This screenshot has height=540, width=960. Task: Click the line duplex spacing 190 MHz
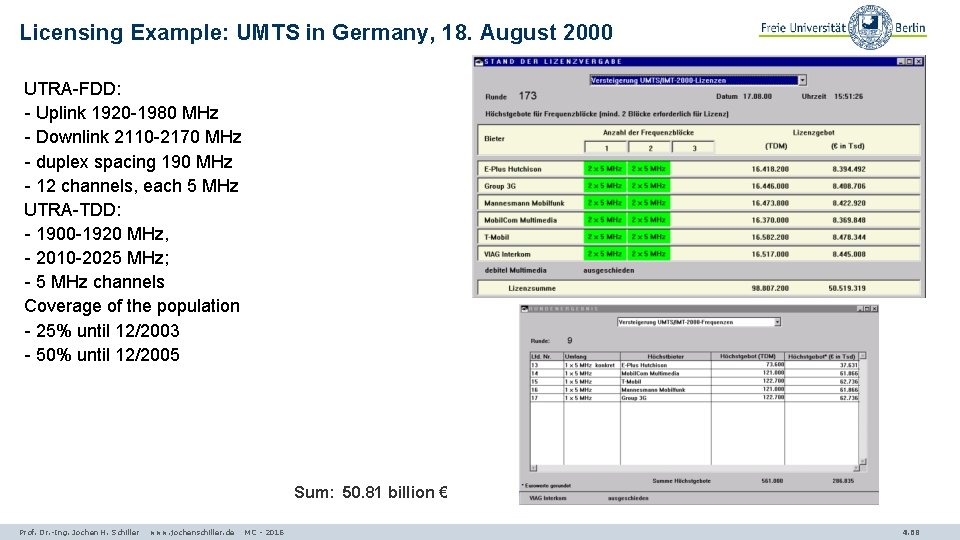coord(129,162)
